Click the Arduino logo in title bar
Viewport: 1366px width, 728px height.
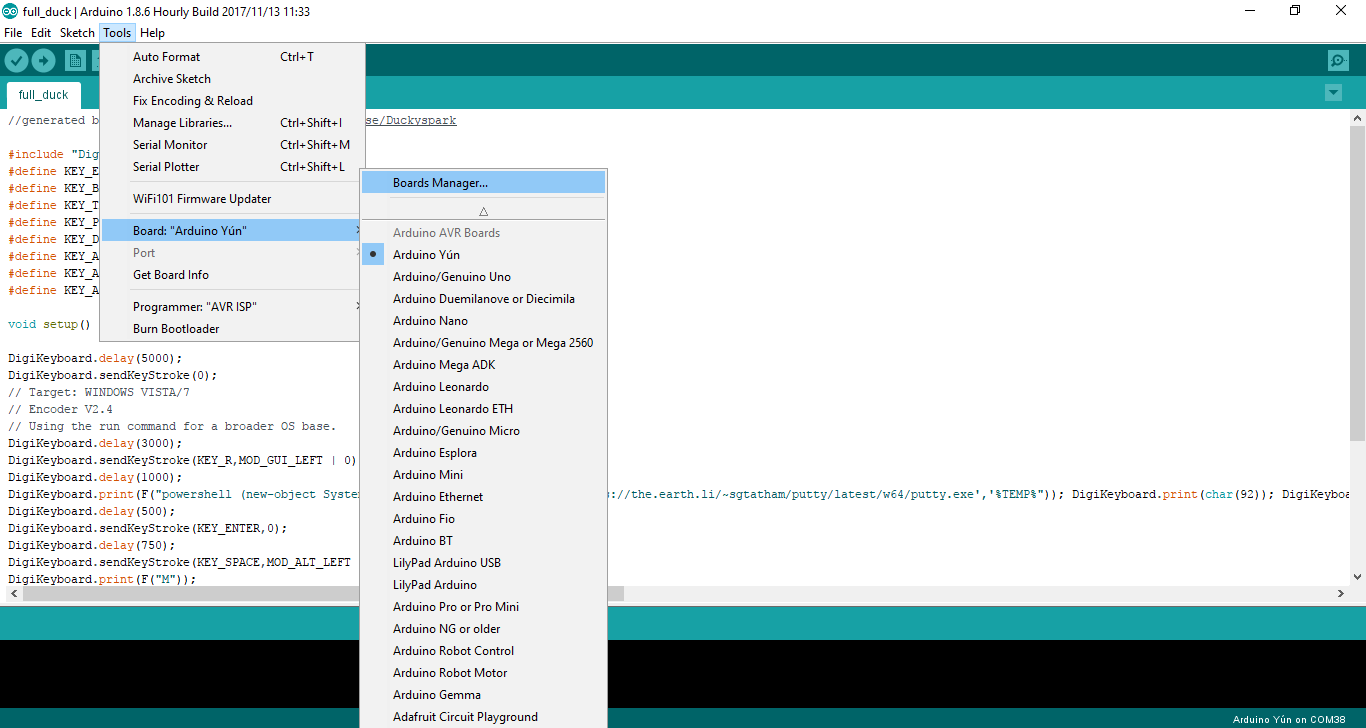coord(10,11)
